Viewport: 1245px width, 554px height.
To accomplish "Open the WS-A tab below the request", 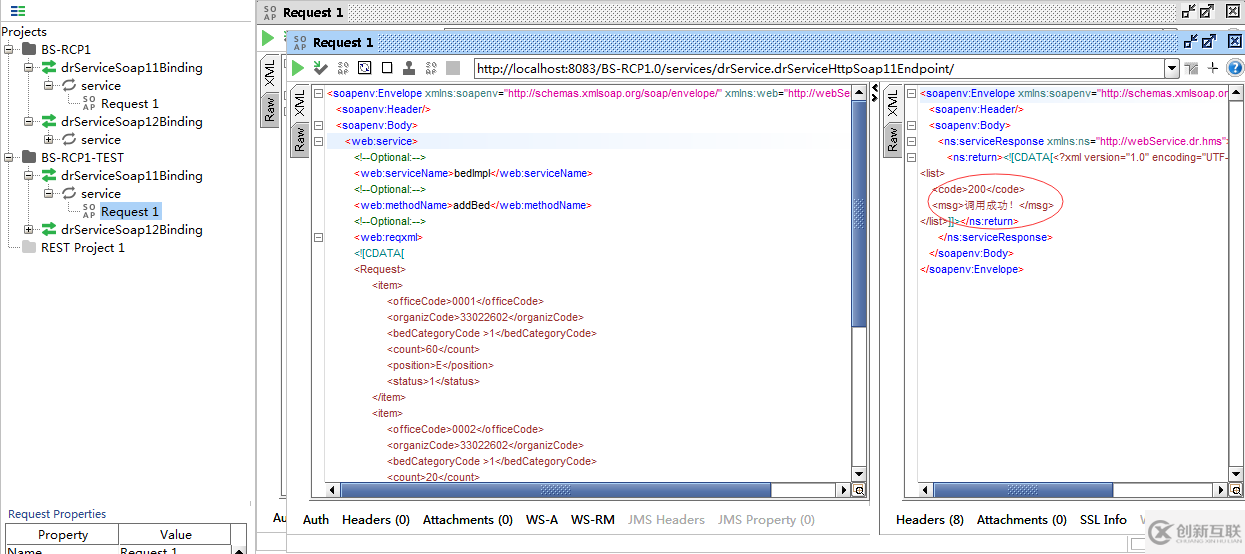I will coord(541,519).
